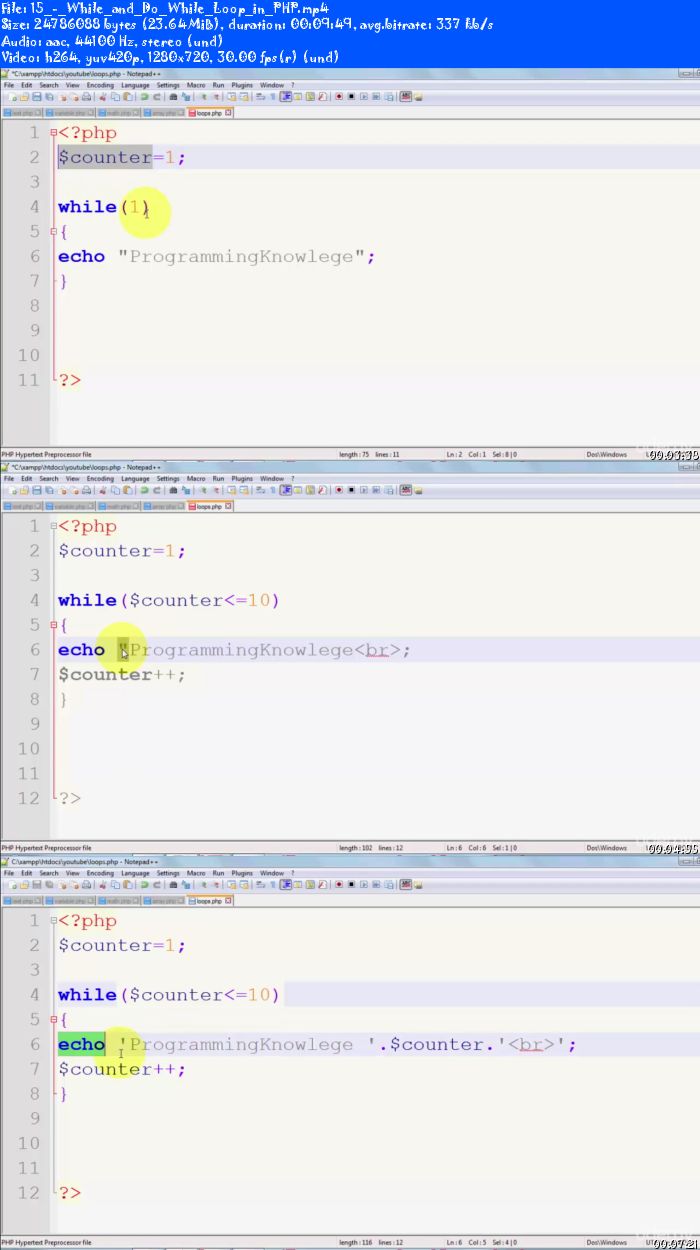The image size is (700, 1250).
Task: Click "while(1)" code text on line 4
Action: point(104,207)
